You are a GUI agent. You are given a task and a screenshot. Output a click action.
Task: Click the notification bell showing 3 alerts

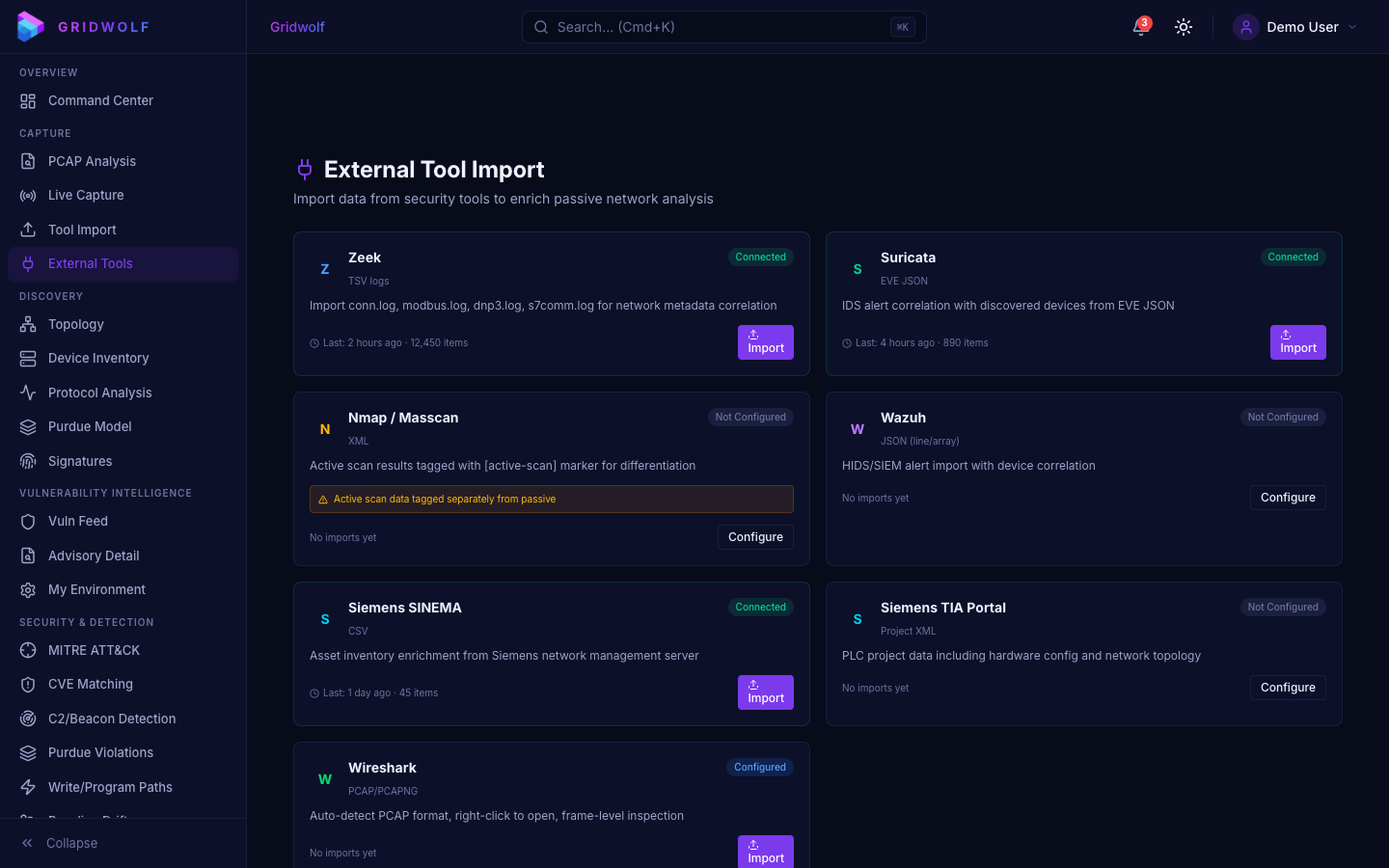click(x=1140, y=27)
